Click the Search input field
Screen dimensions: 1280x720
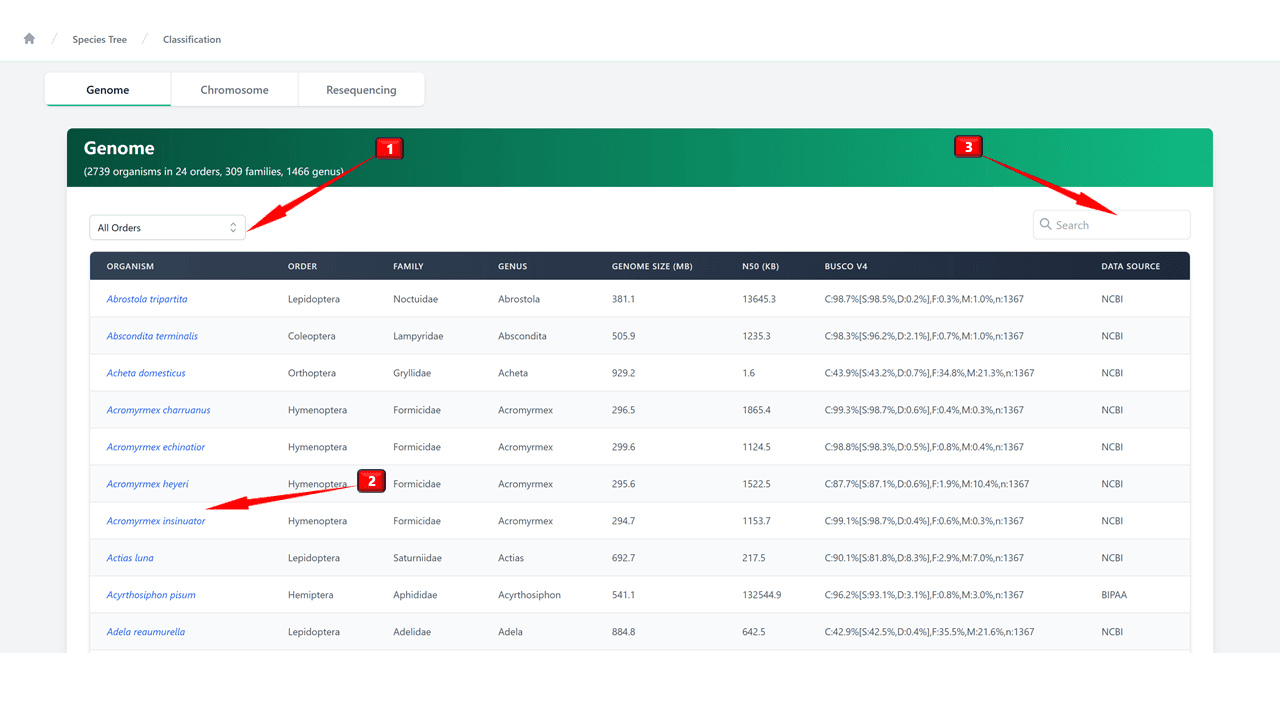pyautogui.click(x=1118, y=225)
